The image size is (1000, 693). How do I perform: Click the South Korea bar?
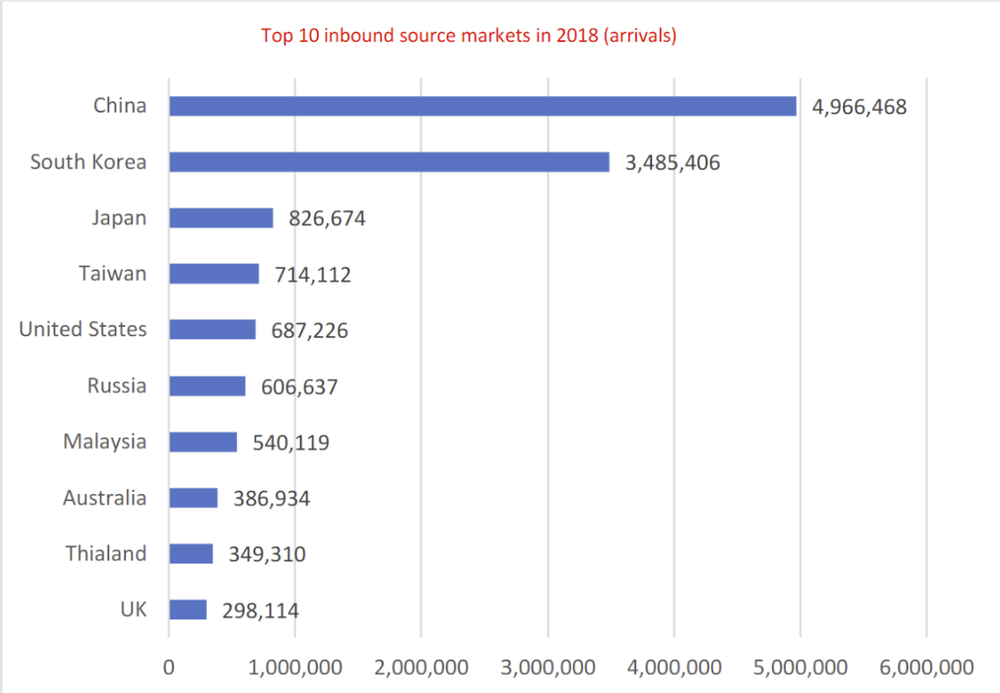coord(389,162)
